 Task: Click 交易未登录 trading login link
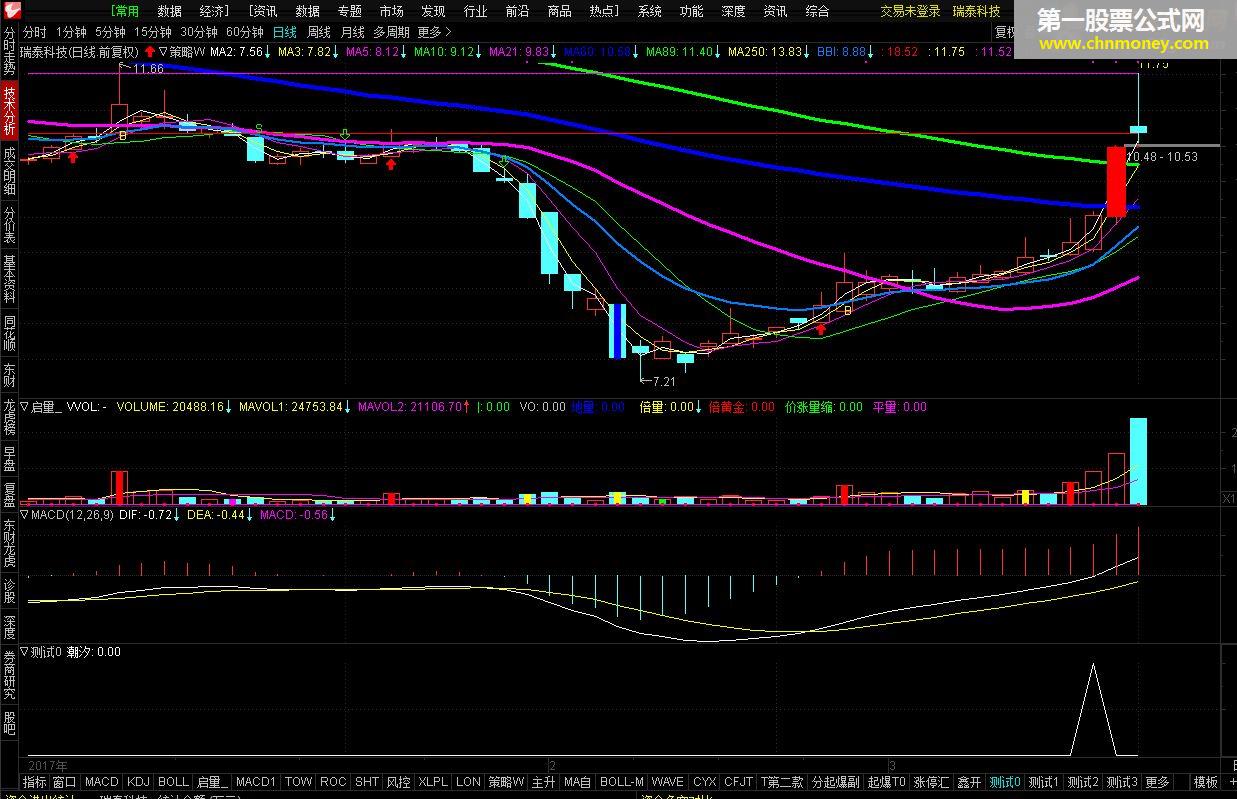pos(910,11)
